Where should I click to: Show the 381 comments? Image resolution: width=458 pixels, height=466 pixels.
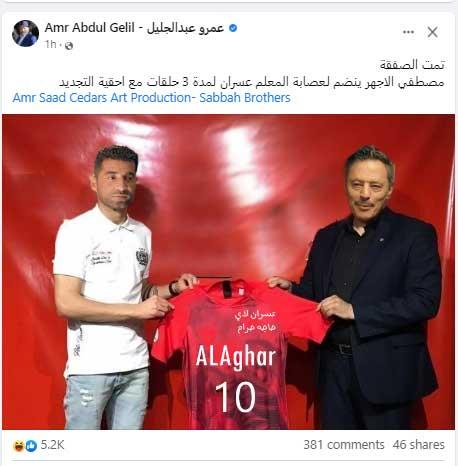(344, 445)
